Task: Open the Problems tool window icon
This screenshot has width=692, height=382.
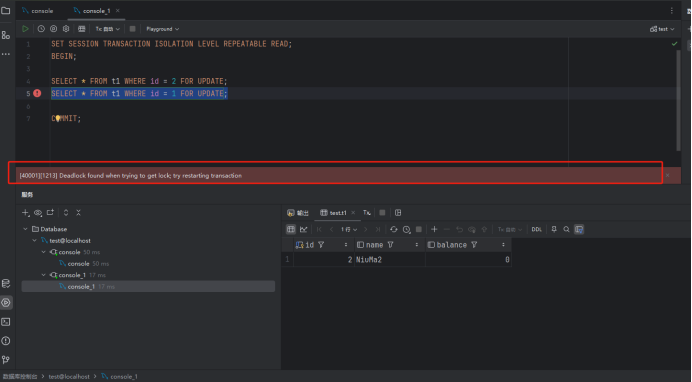Action: click(6, 341)
